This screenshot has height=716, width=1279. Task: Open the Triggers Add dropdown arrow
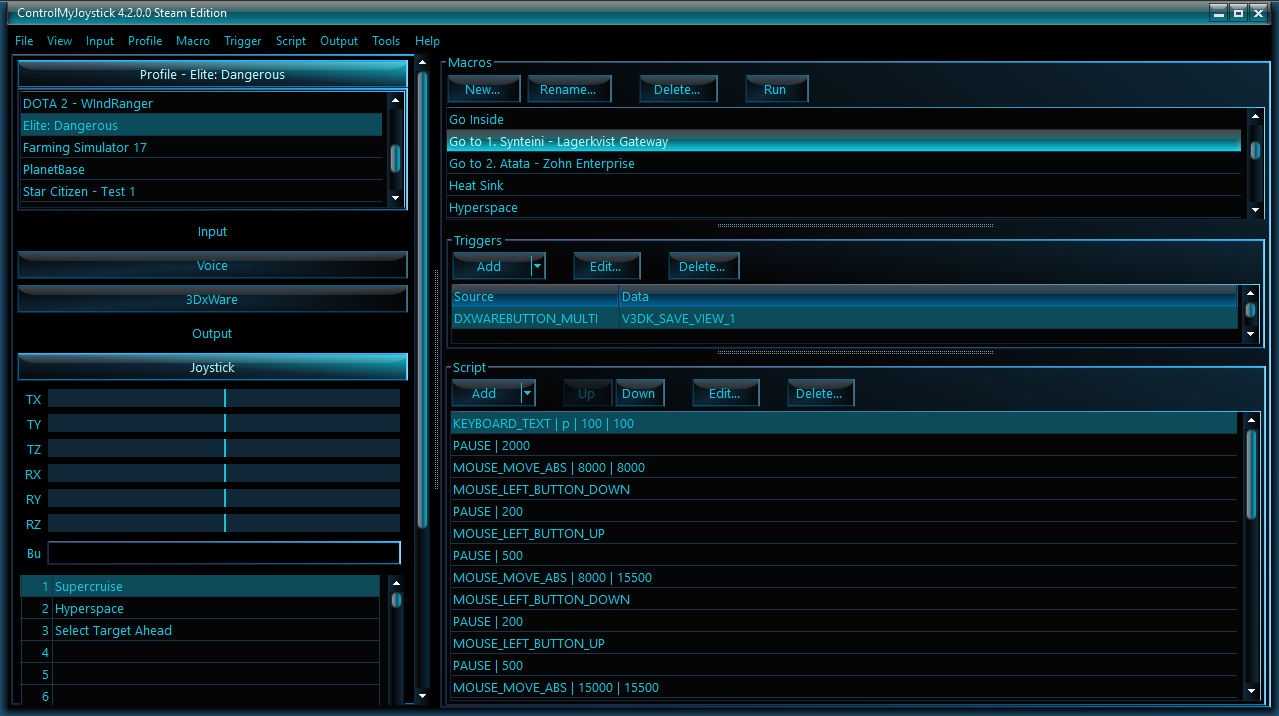(x=537, y=266)
